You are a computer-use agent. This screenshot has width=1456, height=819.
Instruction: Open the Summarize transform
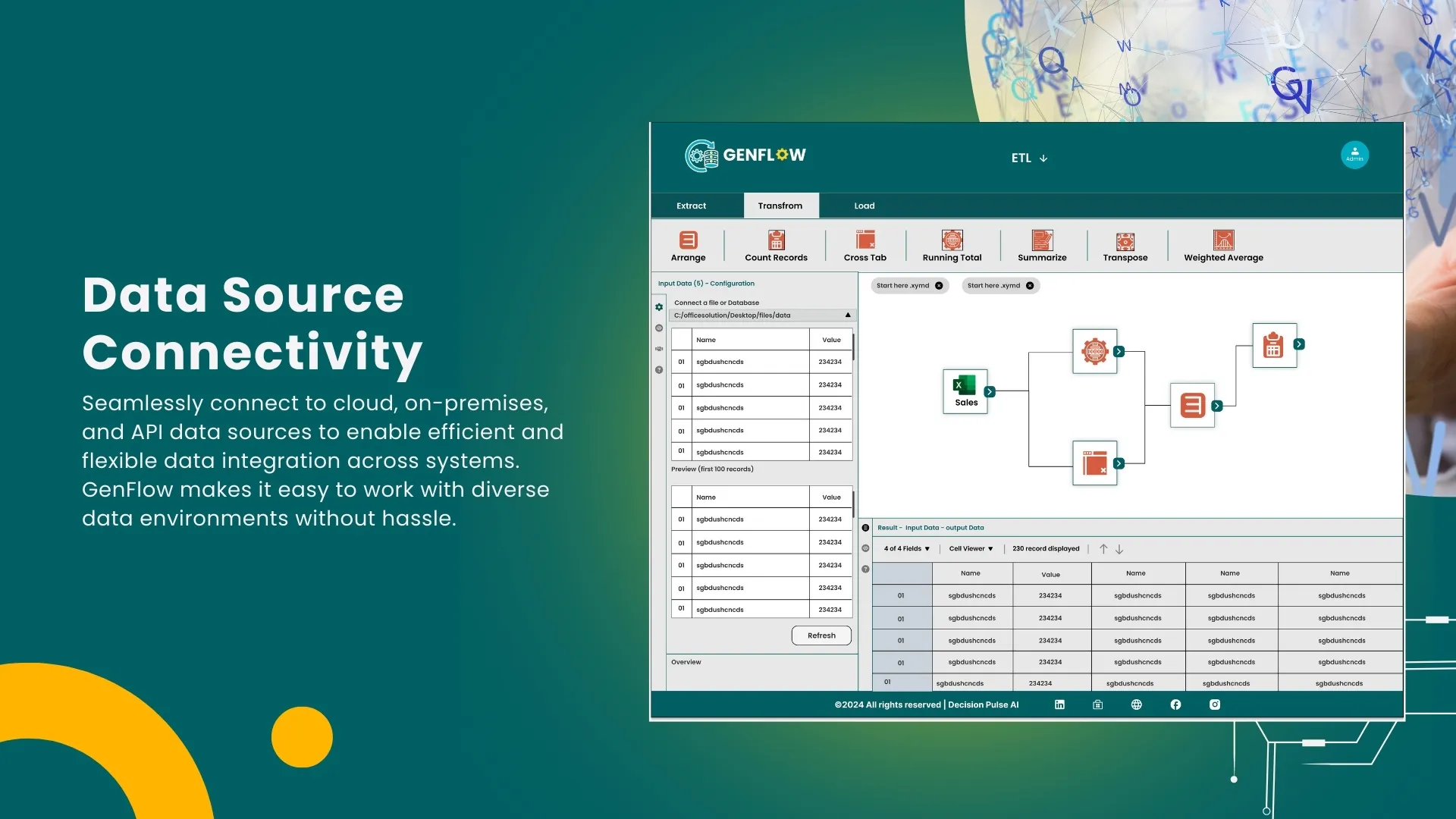tap(1042, 245)
